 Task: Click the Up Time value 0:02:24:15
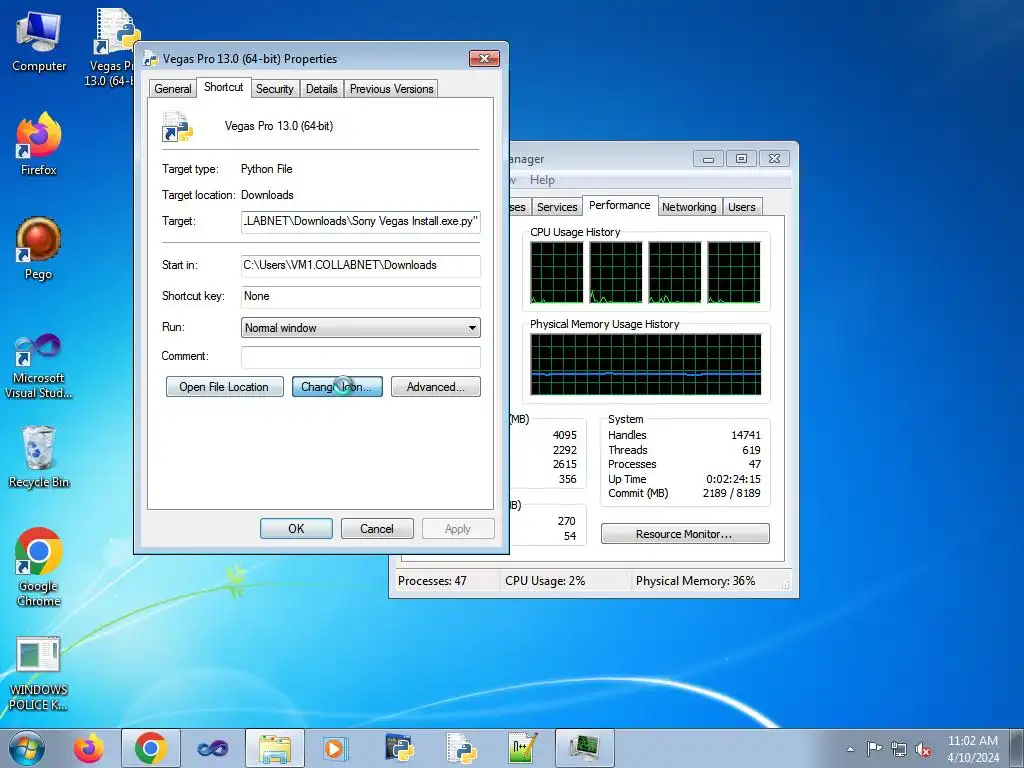pyautogui.click(x=733, y=479)
